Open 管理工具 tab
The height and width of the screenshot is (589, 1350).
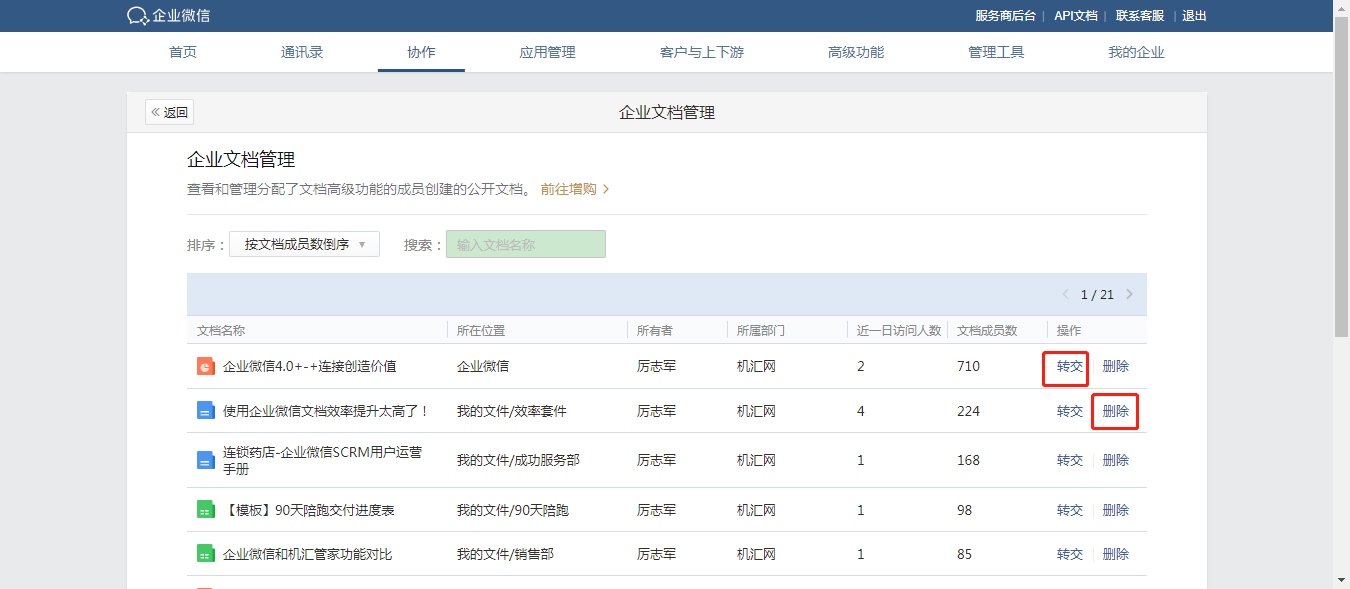pos(996,52)
